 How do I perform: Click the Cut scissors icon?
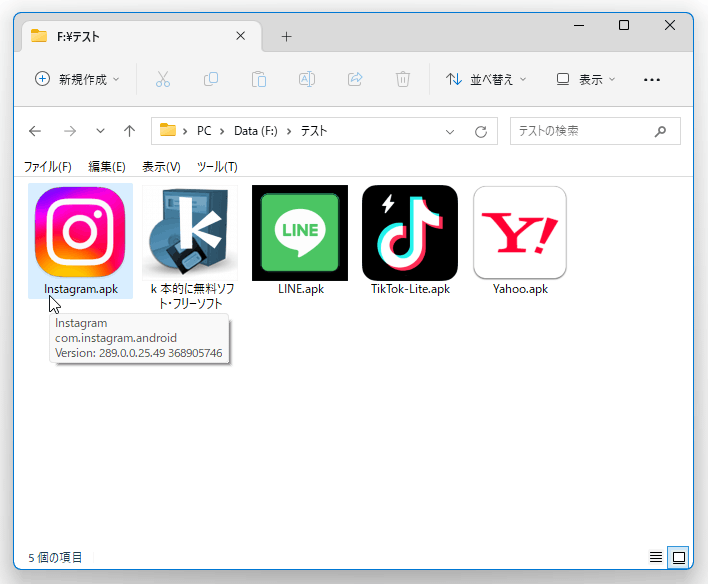click(163, 79)
